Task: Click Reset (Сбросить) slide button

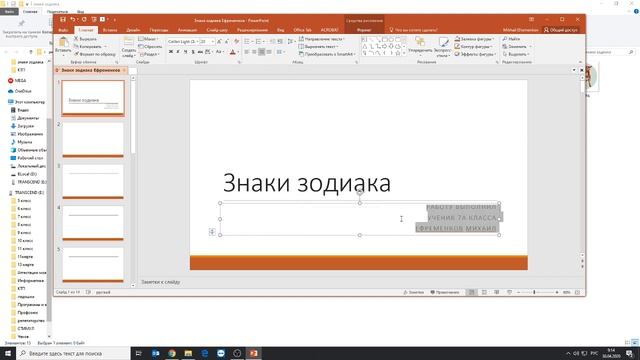Action: click(150, 47)
